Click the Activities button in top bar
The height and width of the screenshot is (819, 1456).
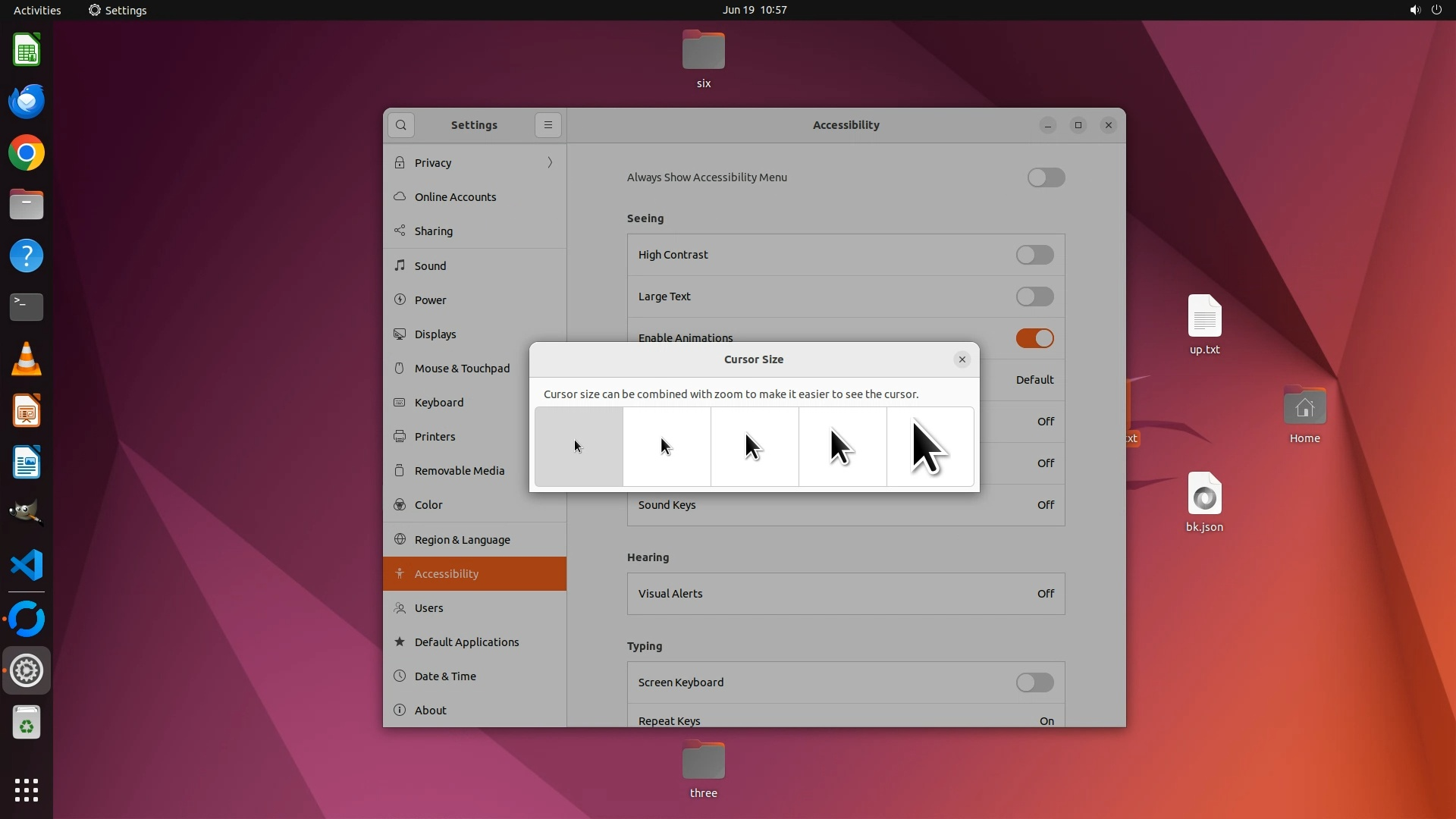[x=37, y=10]
